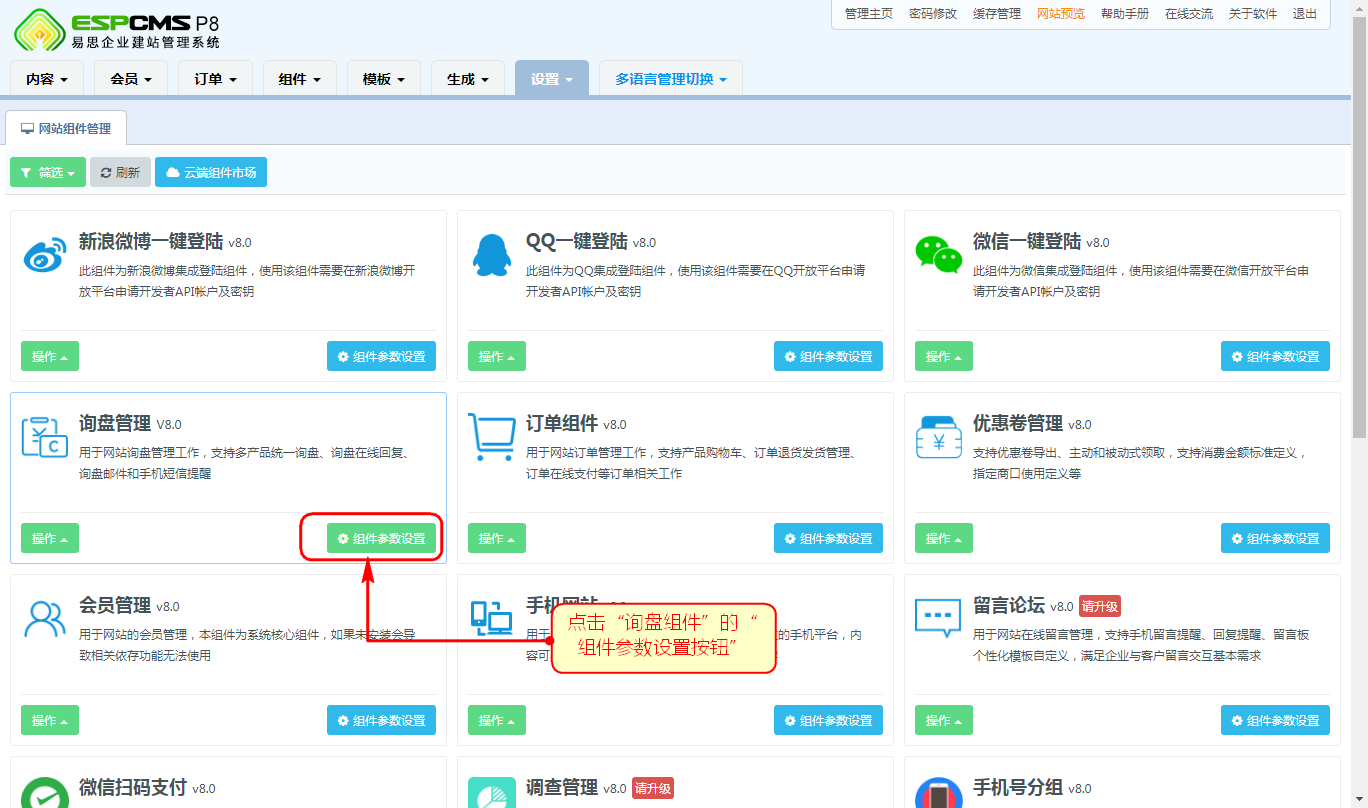Expand 操作 menu for 订单组件
This screenshot has width=1368, height=808.
coord(497,538)
